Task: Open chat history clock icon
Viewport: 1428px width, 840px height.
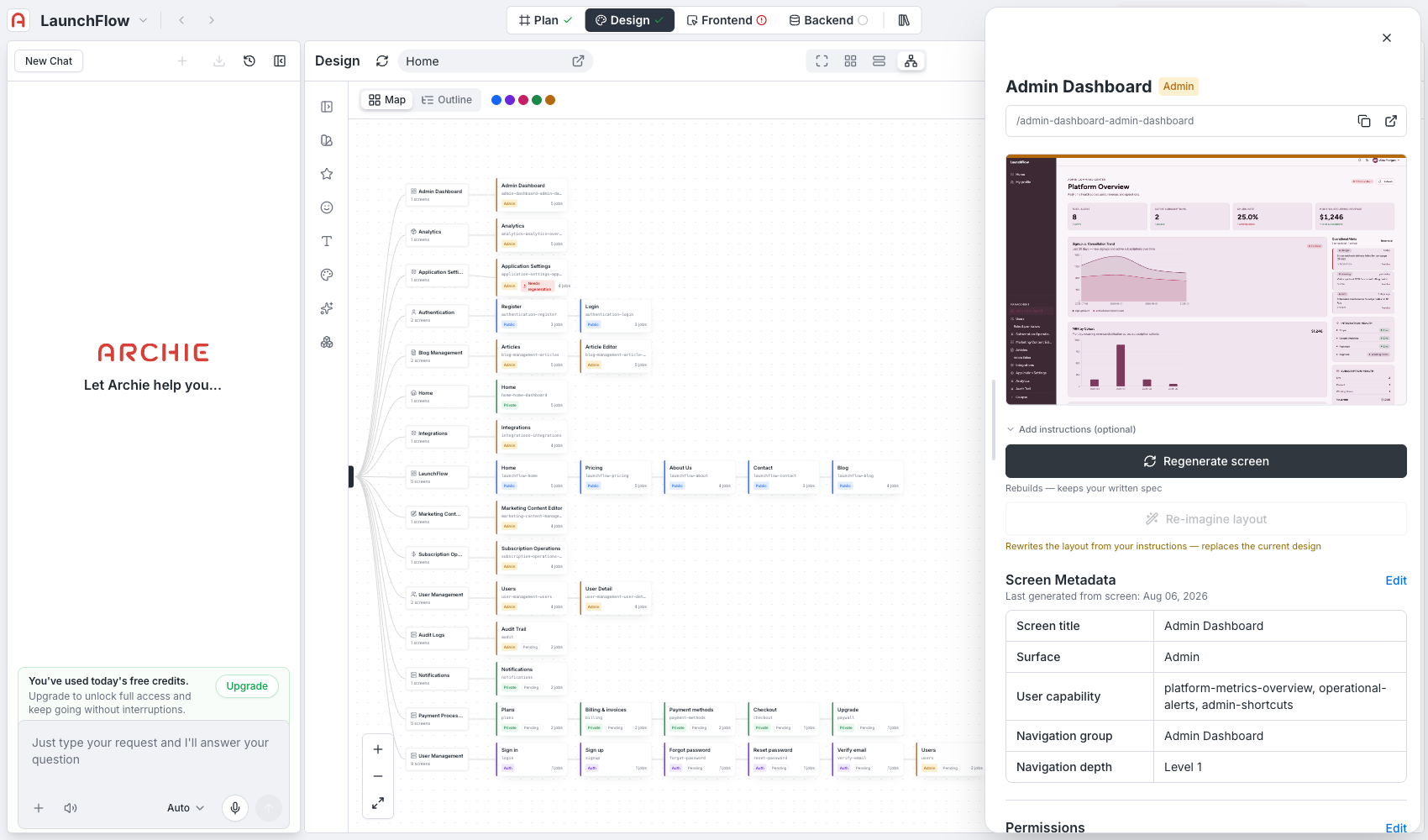Action: click(x=249, y=61)
